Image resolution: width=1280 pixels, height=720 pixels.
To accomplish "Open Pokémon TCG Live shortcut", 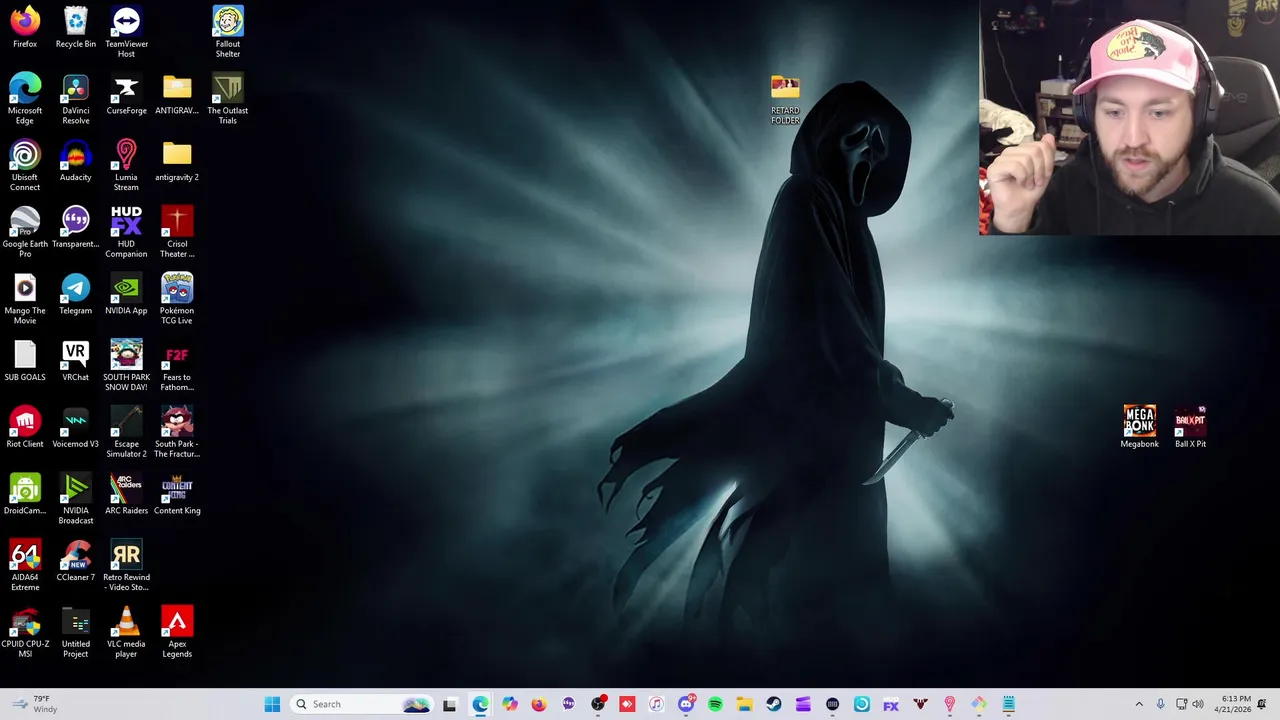I will [x=177, y=298].
